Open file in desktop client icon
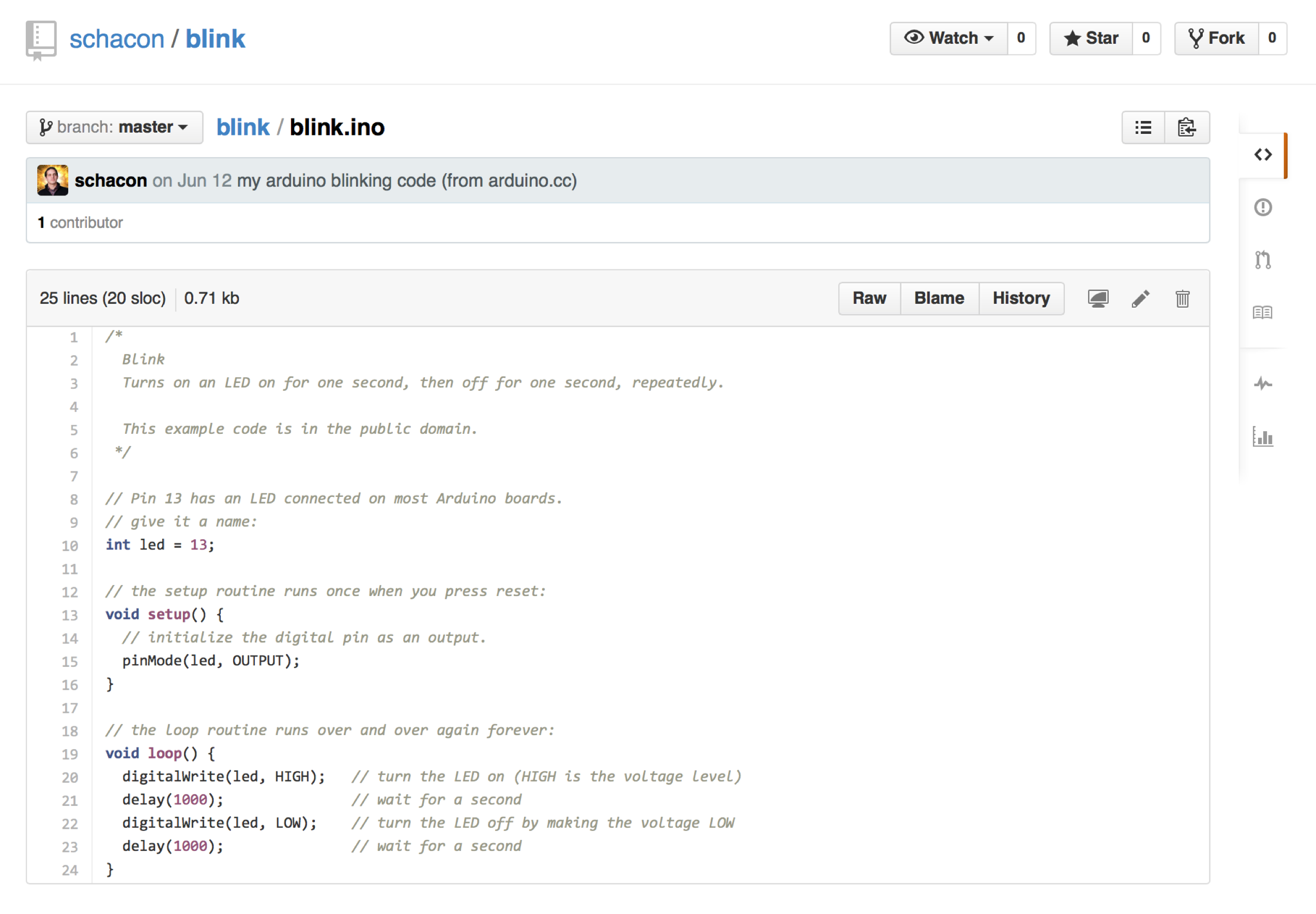The image size is (1316, 914). point(1097,299)
